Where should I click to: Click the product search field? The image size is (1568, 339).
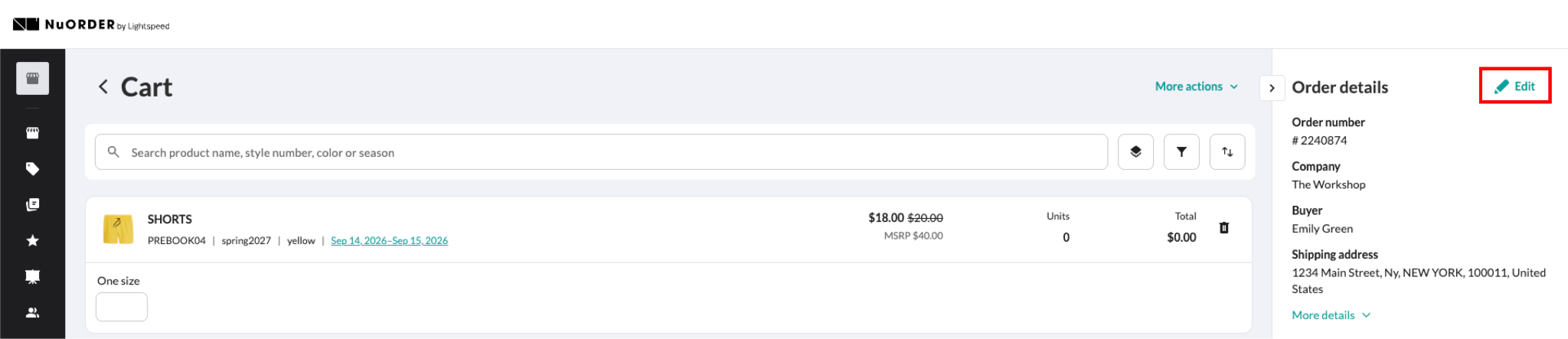pos(601,152)
